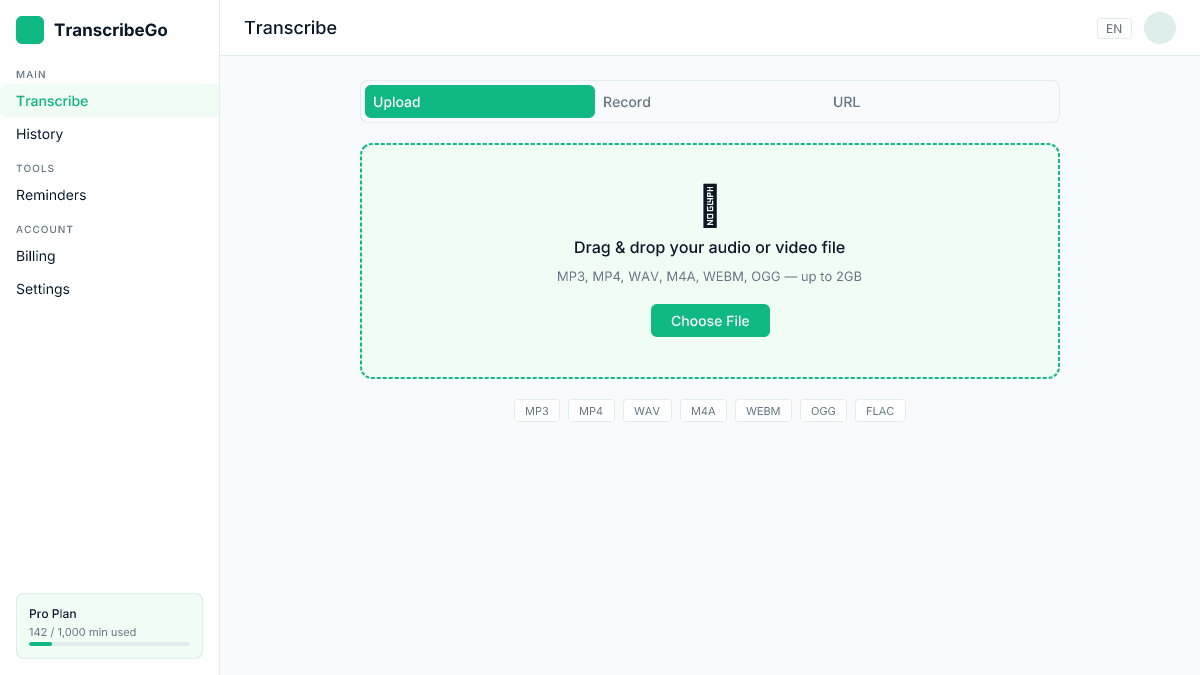The width and height of the screenshot is (1200, 675).
Task: Click the Choose File button
Action: pyautogui.click(x=710, y=321)
